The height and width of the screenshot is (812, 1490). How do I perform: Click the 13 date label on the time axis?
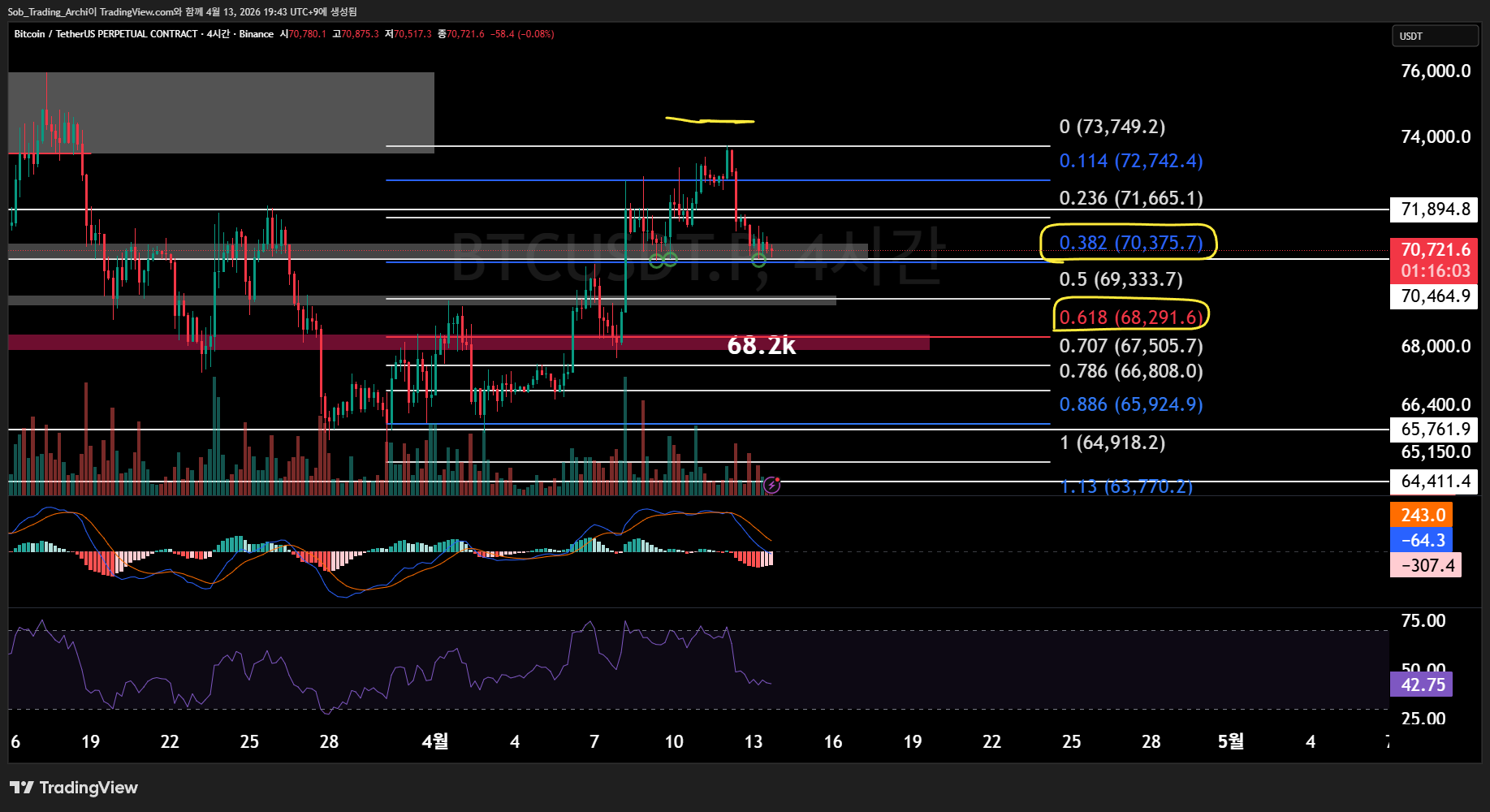(754, 741)
